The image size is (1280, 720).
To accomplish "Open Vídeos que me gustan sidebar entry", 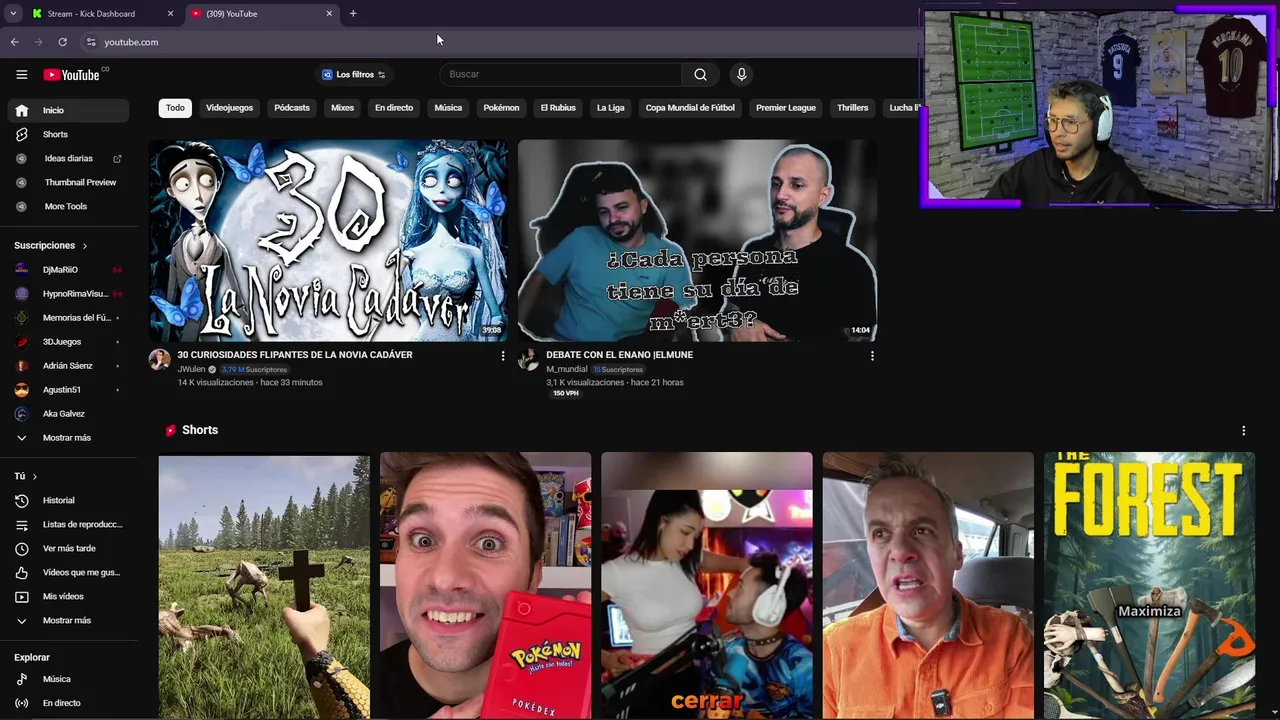I will [x=68, y=572].
